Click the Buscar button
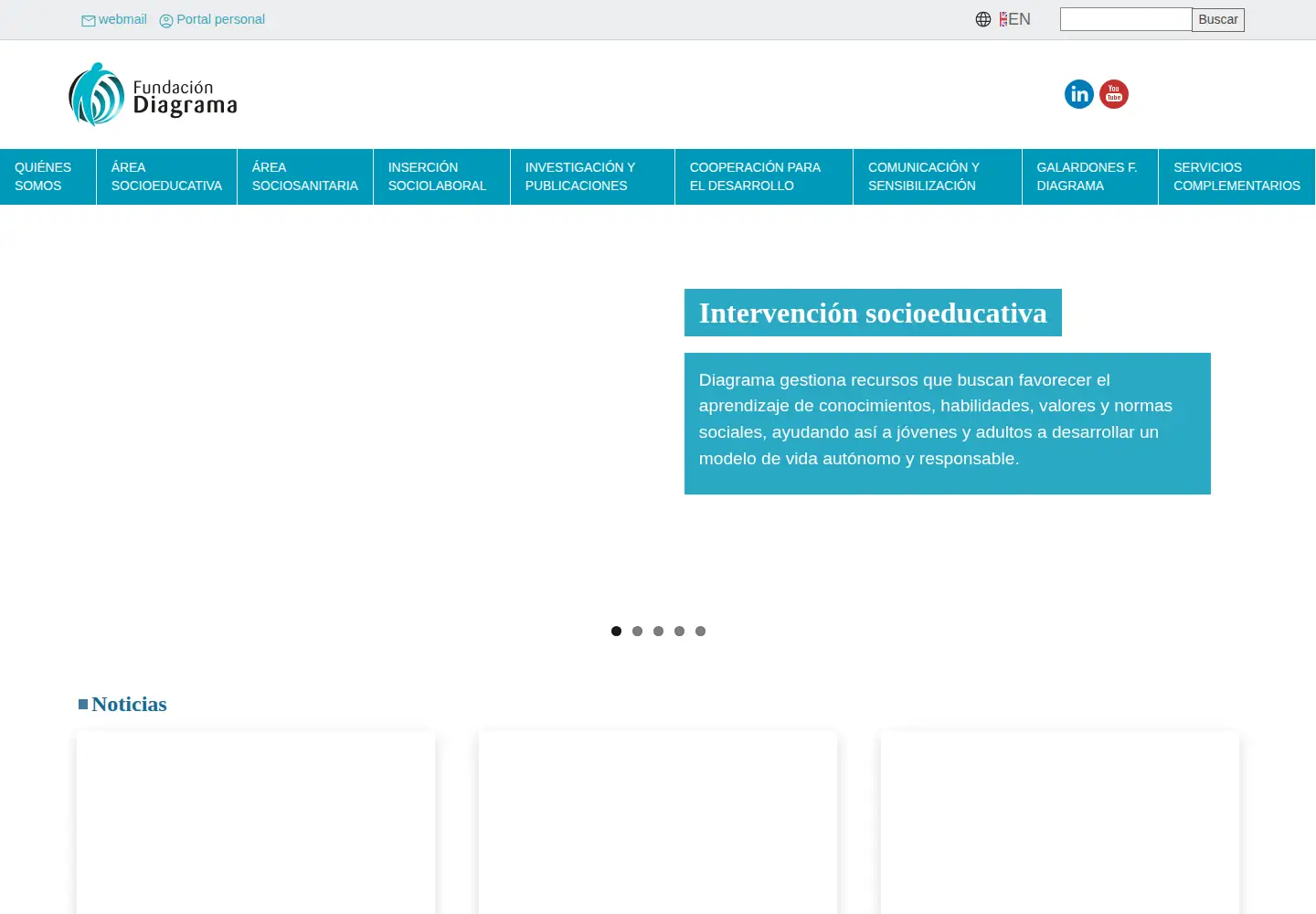This screenshot has width=1316, height=914. 1217,19
